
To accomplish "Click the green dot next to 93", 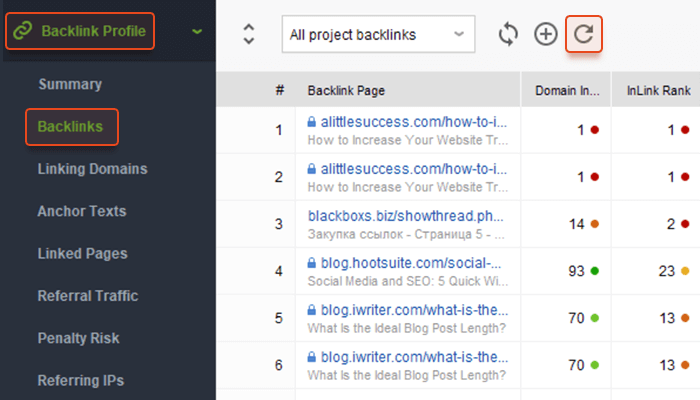I will point(595,271).
